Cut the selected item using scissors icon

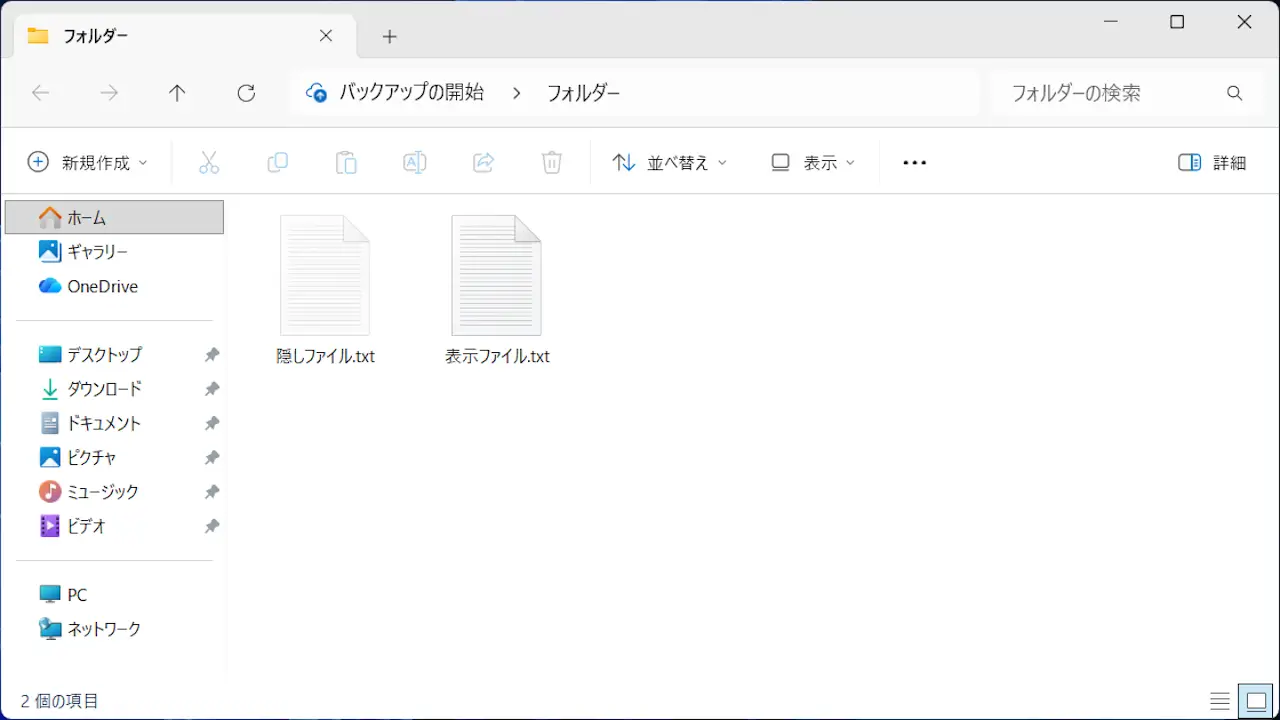209,162
